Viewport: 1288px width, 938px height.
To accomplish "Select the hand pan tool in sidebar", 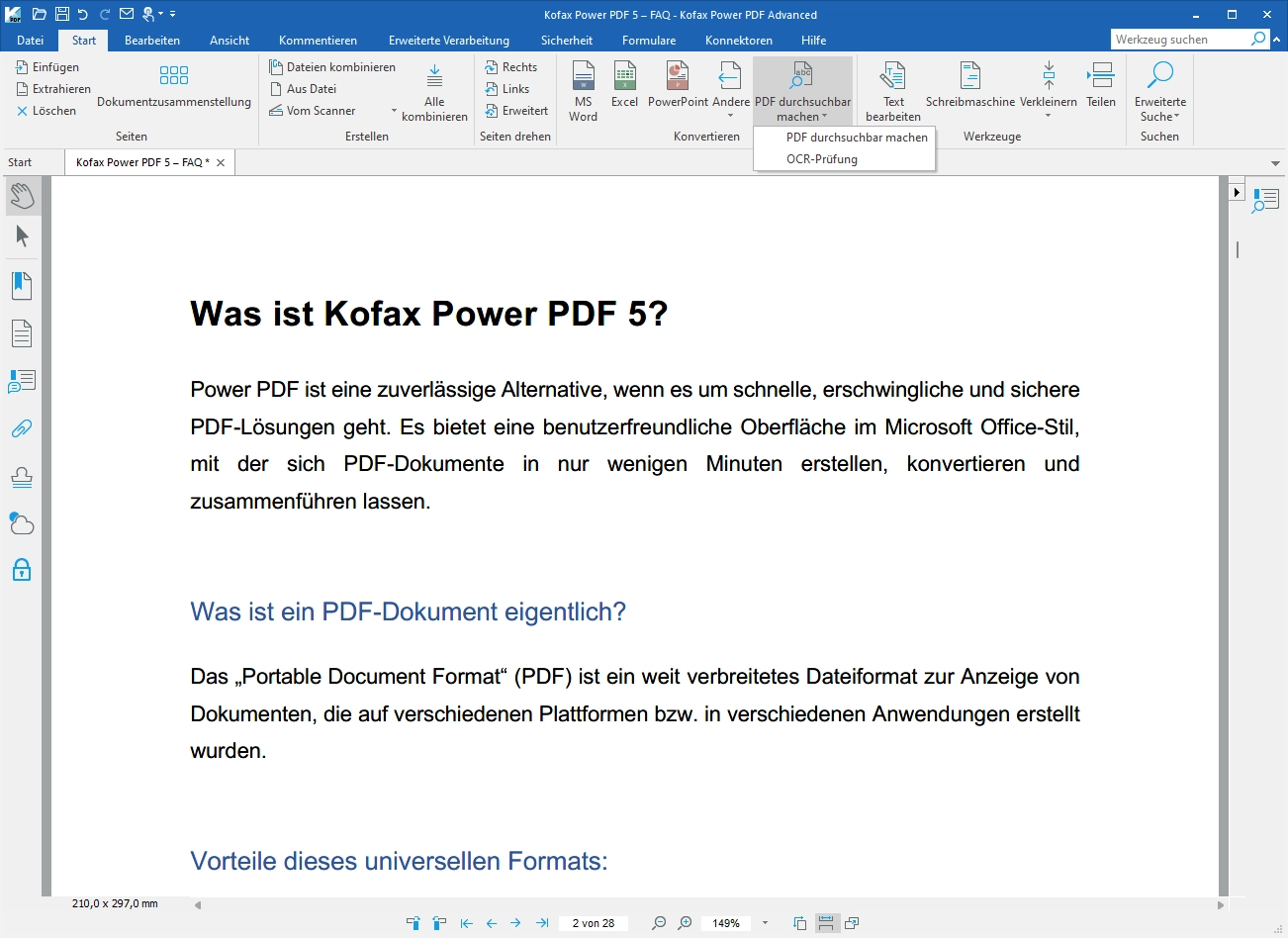I will pyautogui.click(x=22, y=196).
